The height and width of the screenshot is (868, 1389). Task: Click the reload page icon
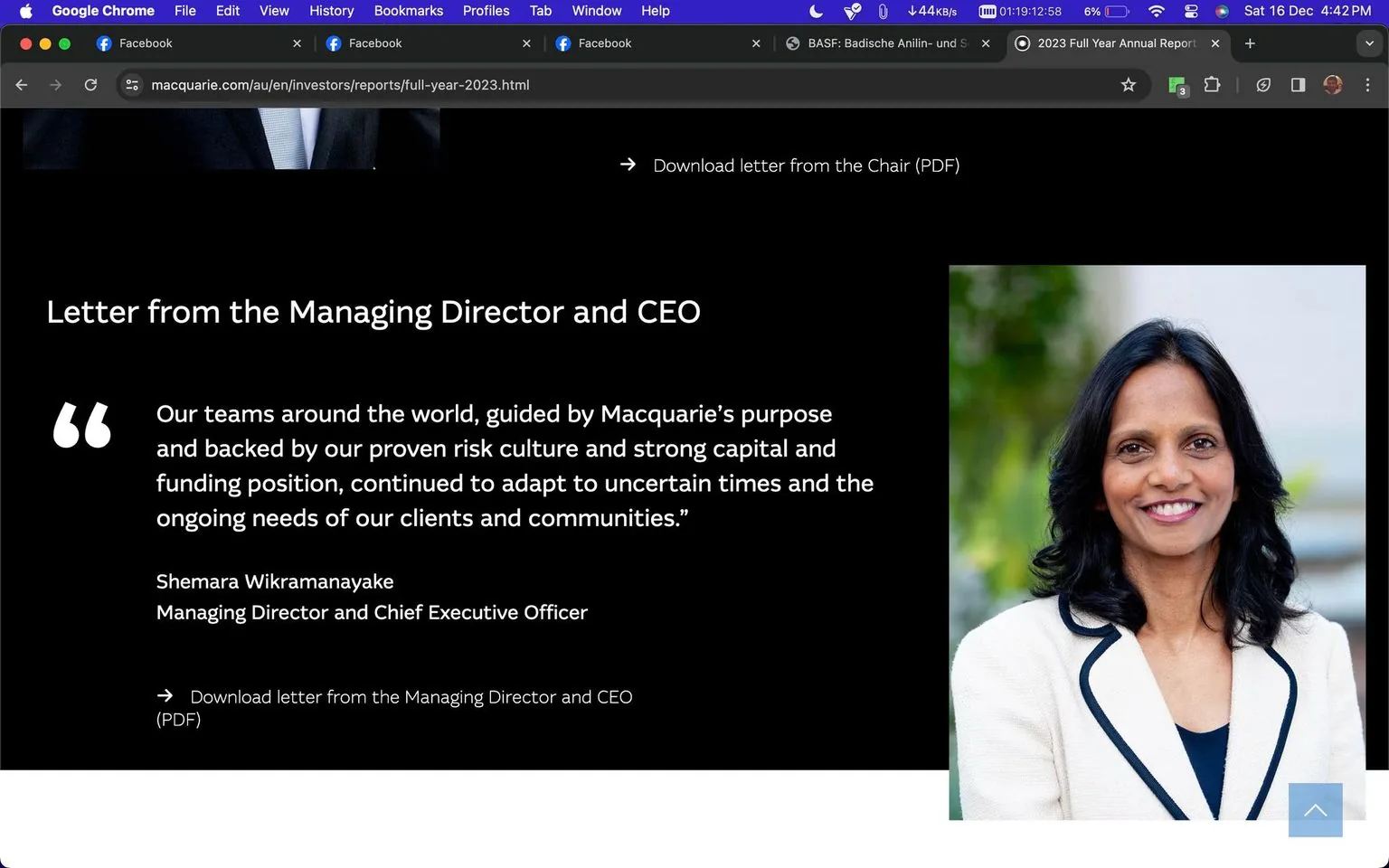click(x=90, y=84)
